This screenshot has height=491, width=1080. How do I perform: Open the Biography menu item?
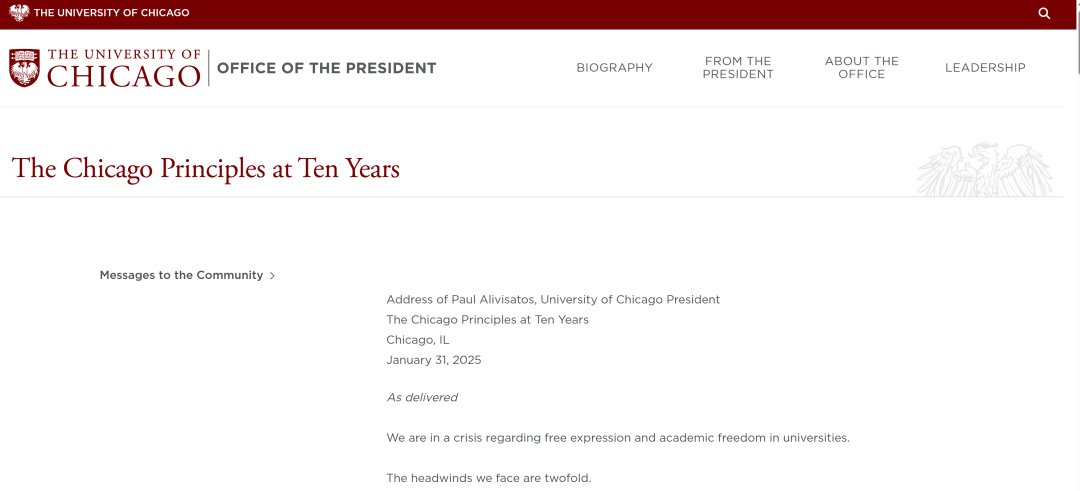tap(614, 68)
